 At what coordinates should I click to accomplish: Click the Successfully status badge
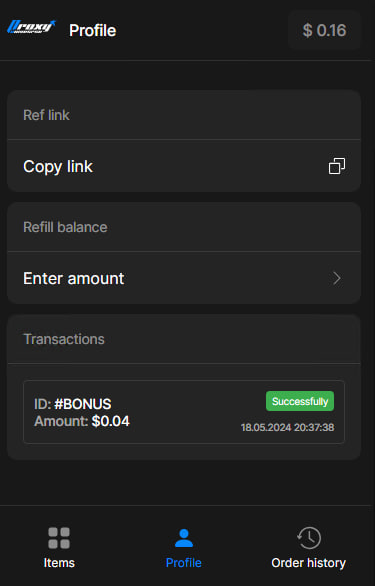(300, 401)
